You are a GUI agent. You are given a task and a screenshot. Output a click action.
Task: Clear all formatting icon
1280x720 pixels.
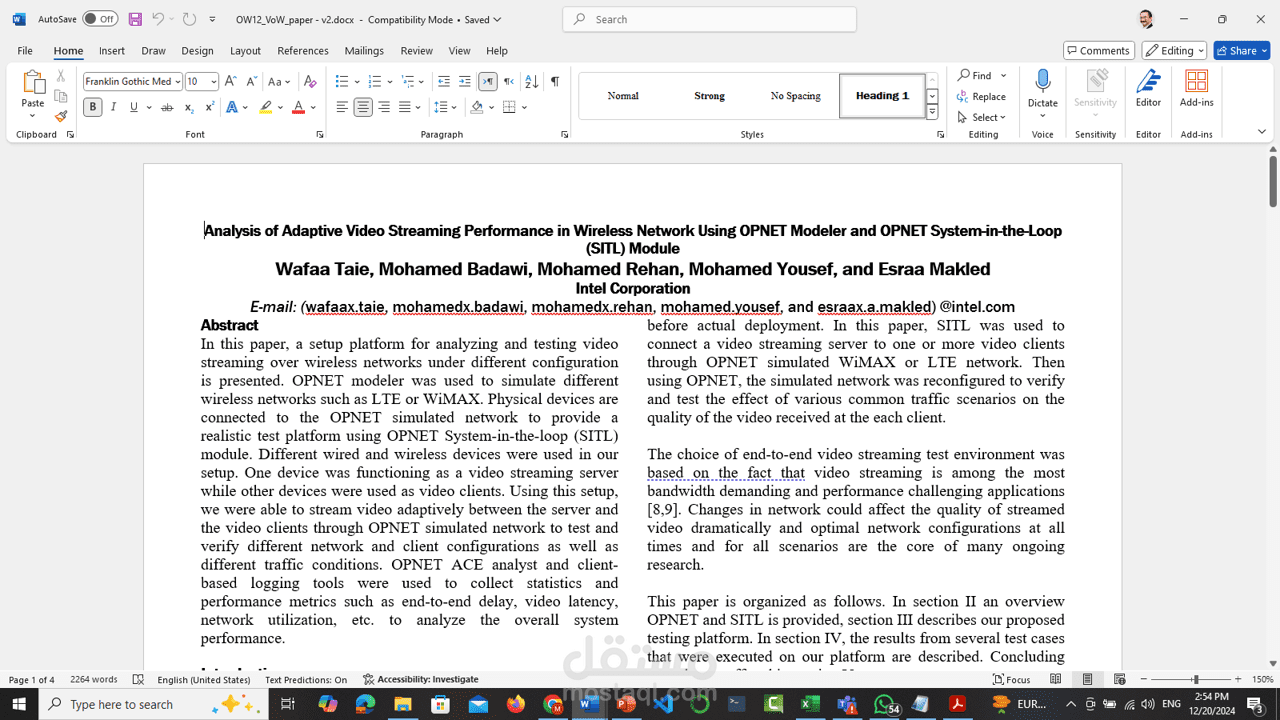point(310,82)
